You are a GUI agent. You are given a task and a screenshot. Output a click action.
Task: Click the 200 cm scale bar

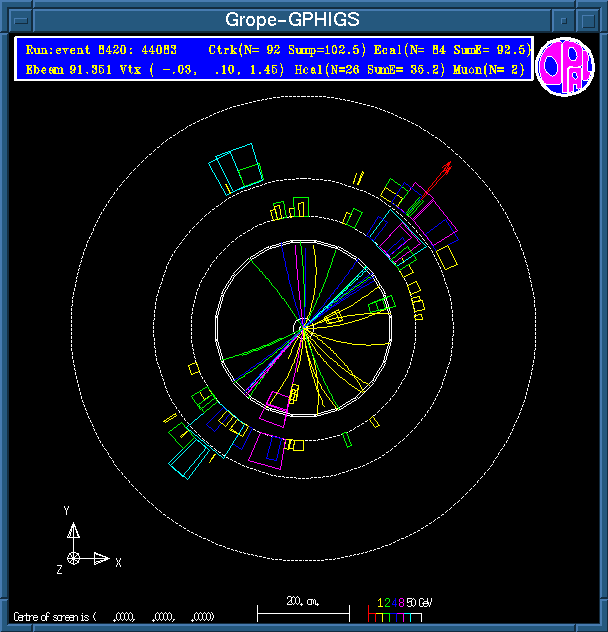303,607
